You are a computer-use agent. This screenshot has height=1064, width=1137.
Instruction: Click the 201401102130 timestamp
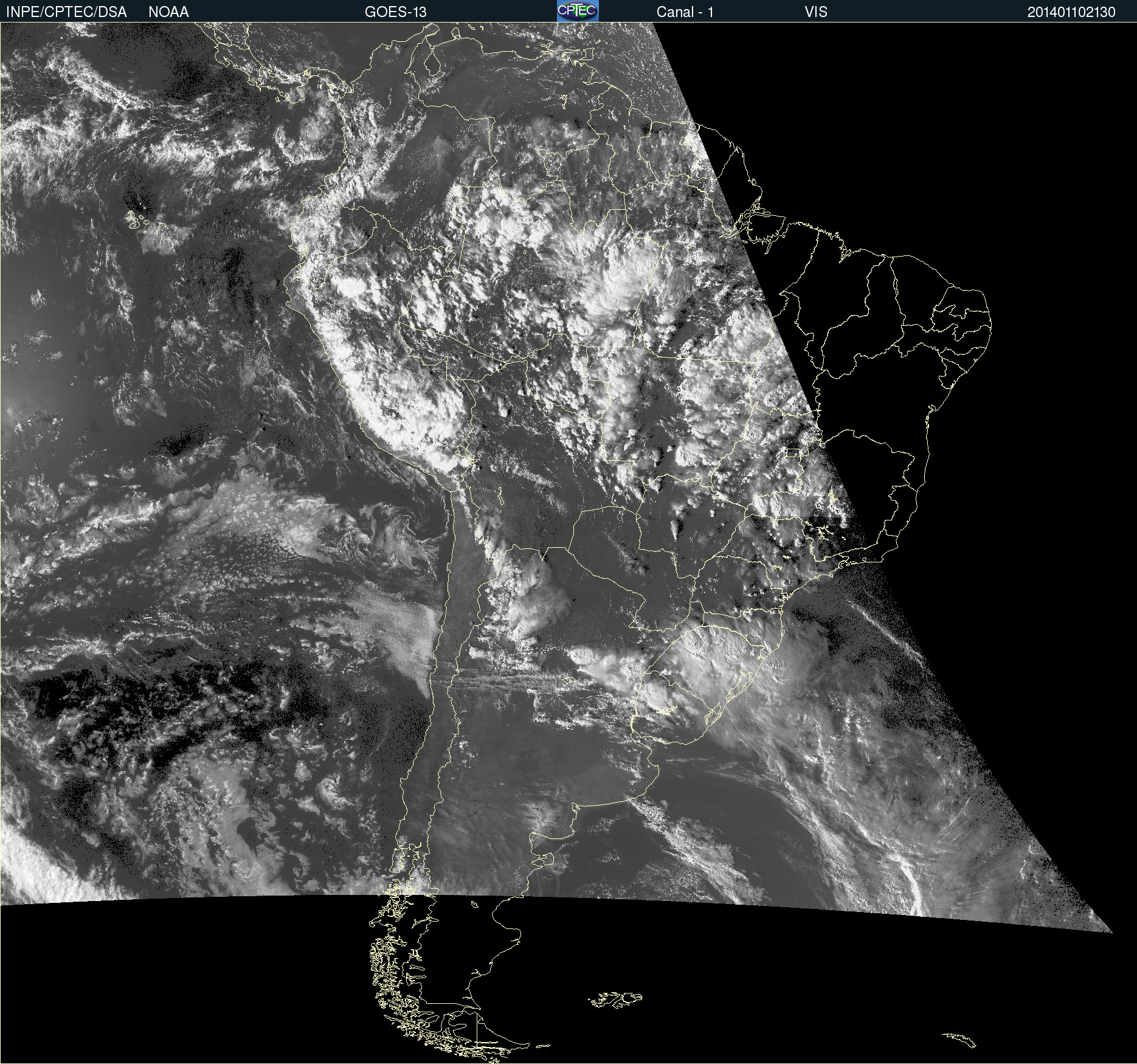[x=1071, y=12]
